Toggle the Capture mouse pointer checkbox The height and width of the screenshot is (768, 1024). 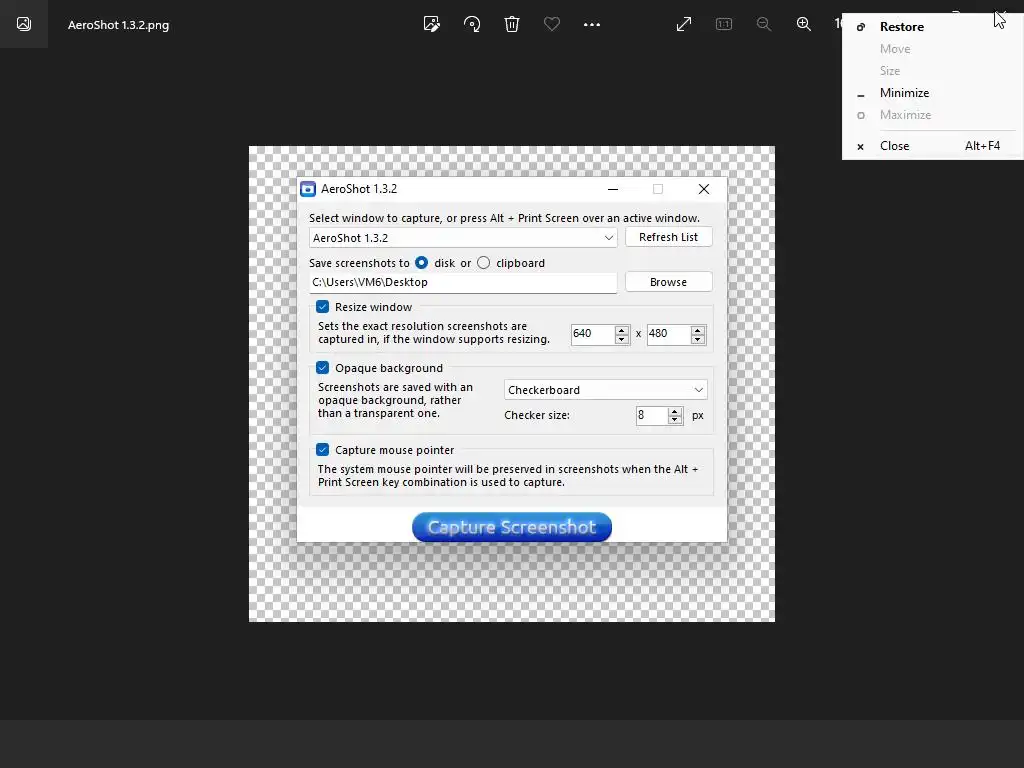(323, 449)
